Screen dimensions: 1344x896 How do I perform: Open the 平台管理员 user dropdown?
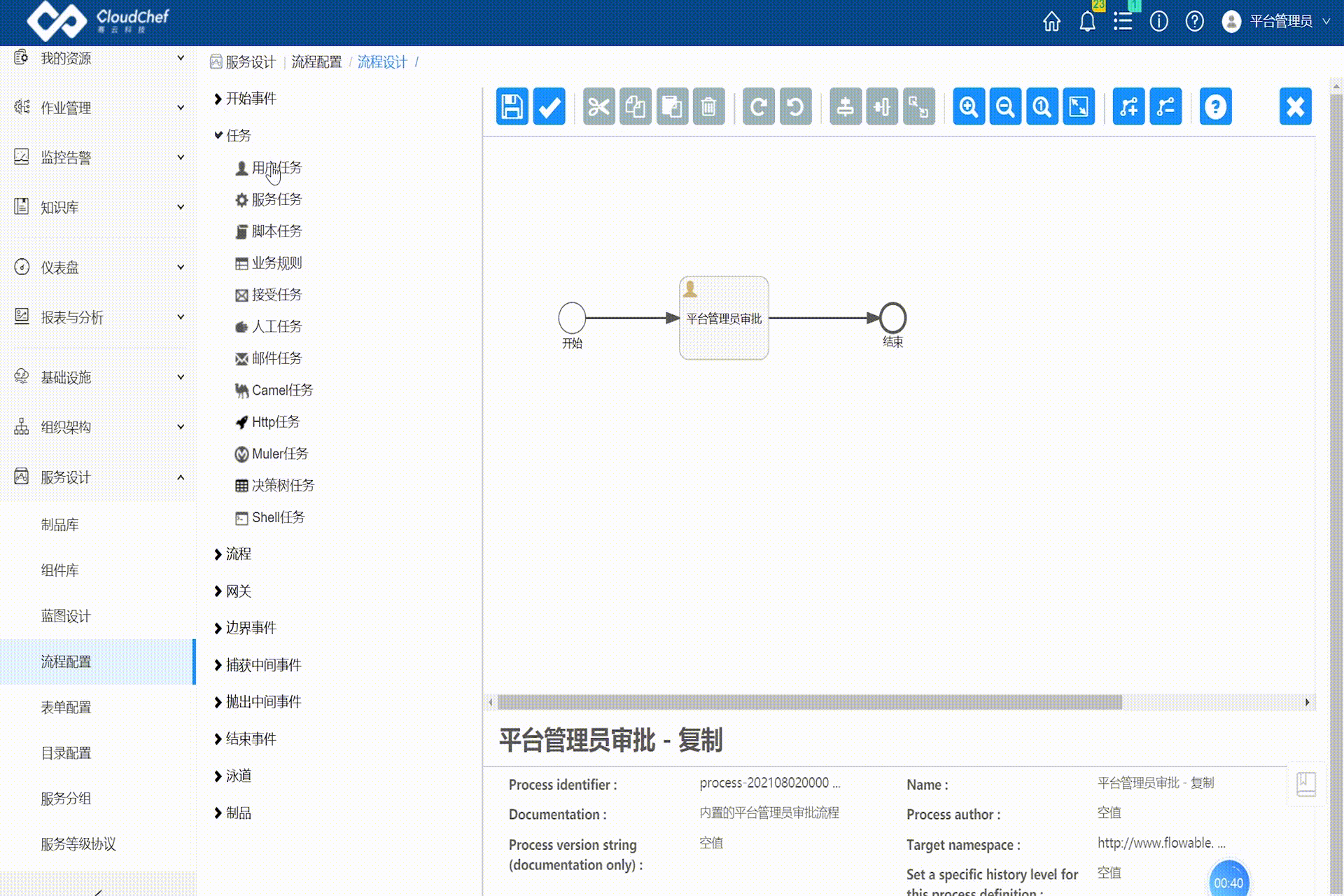1276,22
